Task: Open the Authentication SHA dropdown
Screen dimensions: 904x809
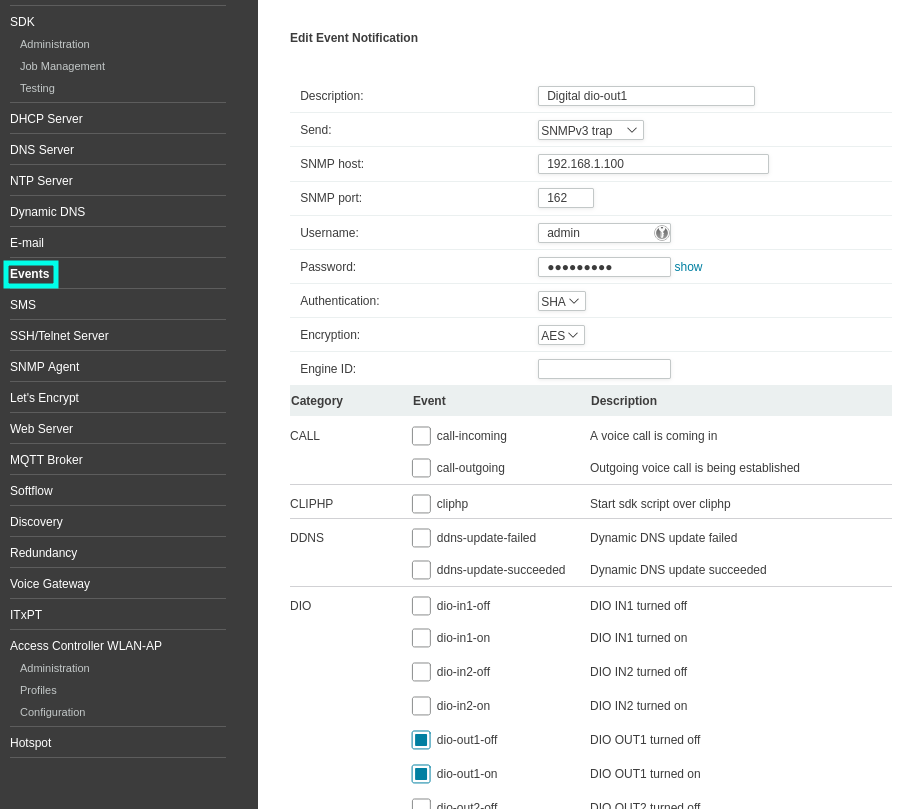Action: [x=562, y=301]
